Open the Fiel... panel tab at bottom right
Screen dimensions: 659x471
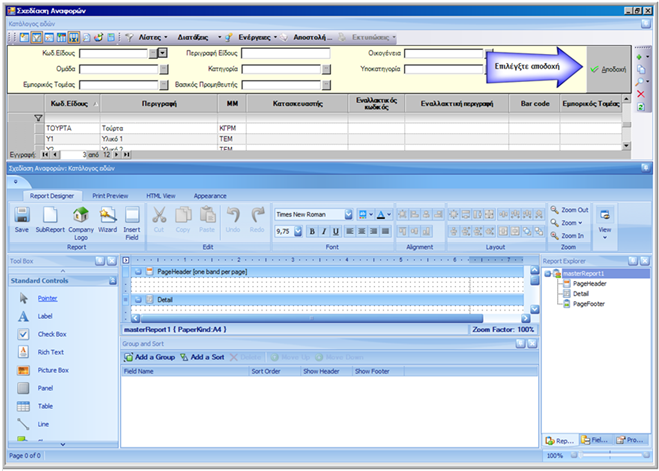click(x=595, y=440)
